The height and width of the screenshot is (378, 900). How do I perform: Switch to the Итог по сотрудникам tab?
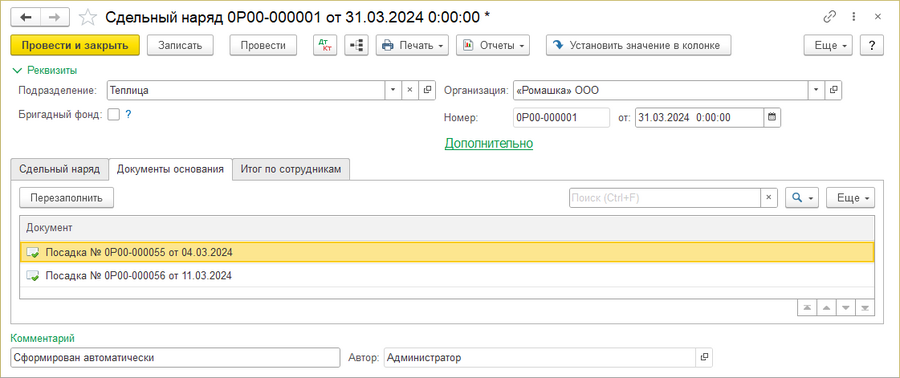(291, 169)
